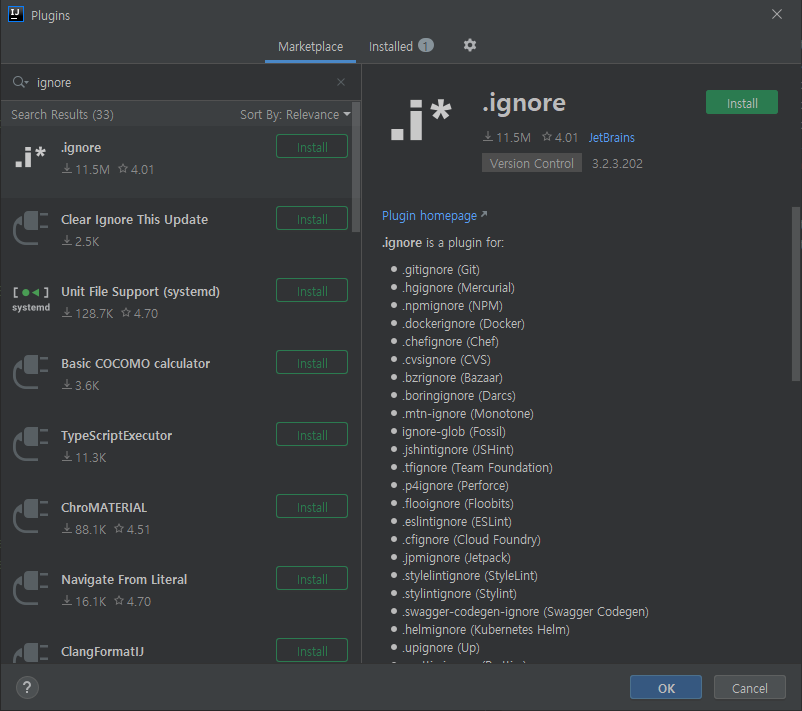Click the Installed count badge
Image resolution: width=802 pixels, height=711 pixels.
[426, 46]
